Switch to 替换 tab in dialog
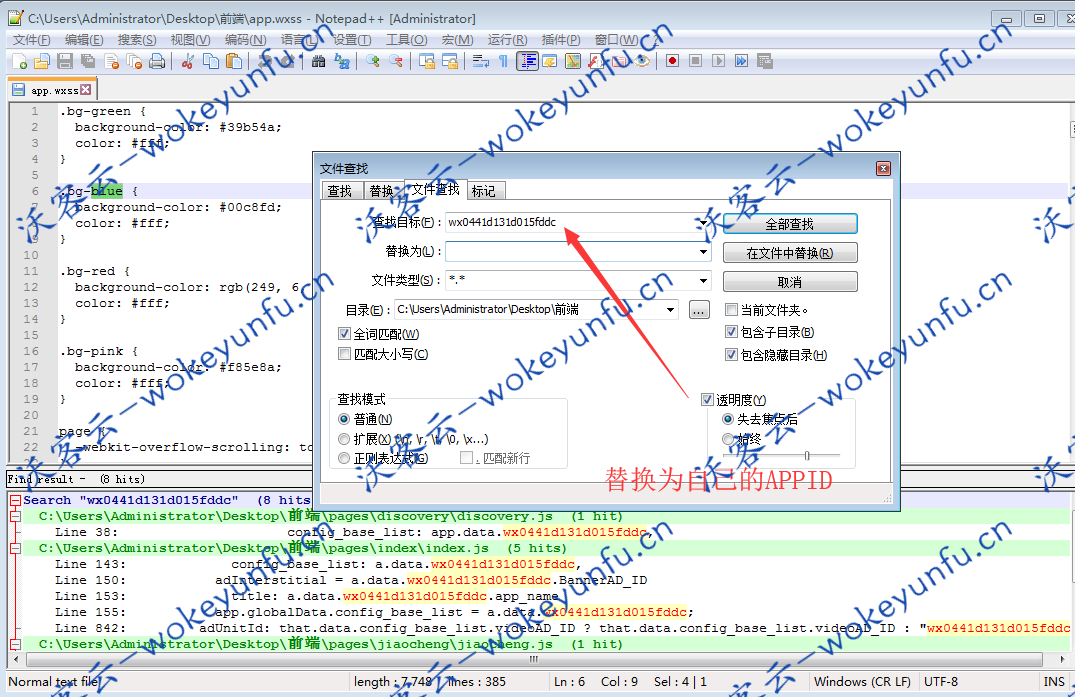 [x=381, y=191]
